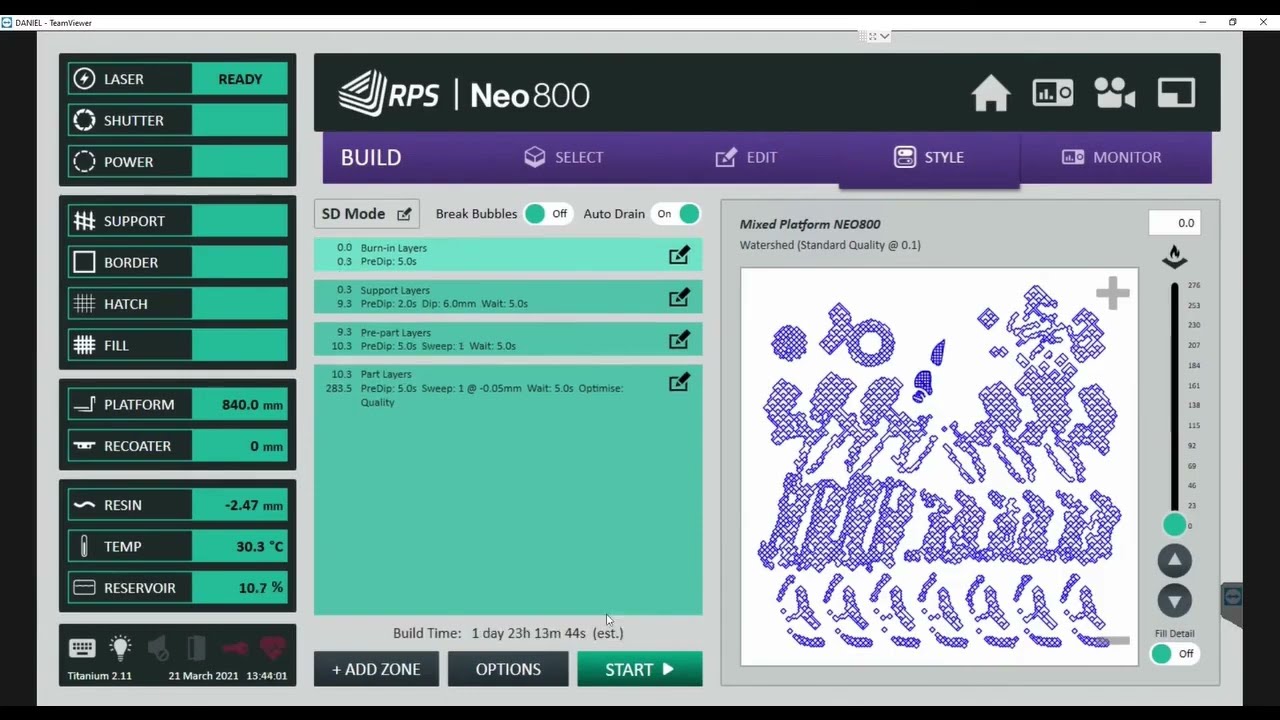Viewport: 1280px width, 720px height.
Task: Switch to the Select tab
Action: [x=564, y=157]
